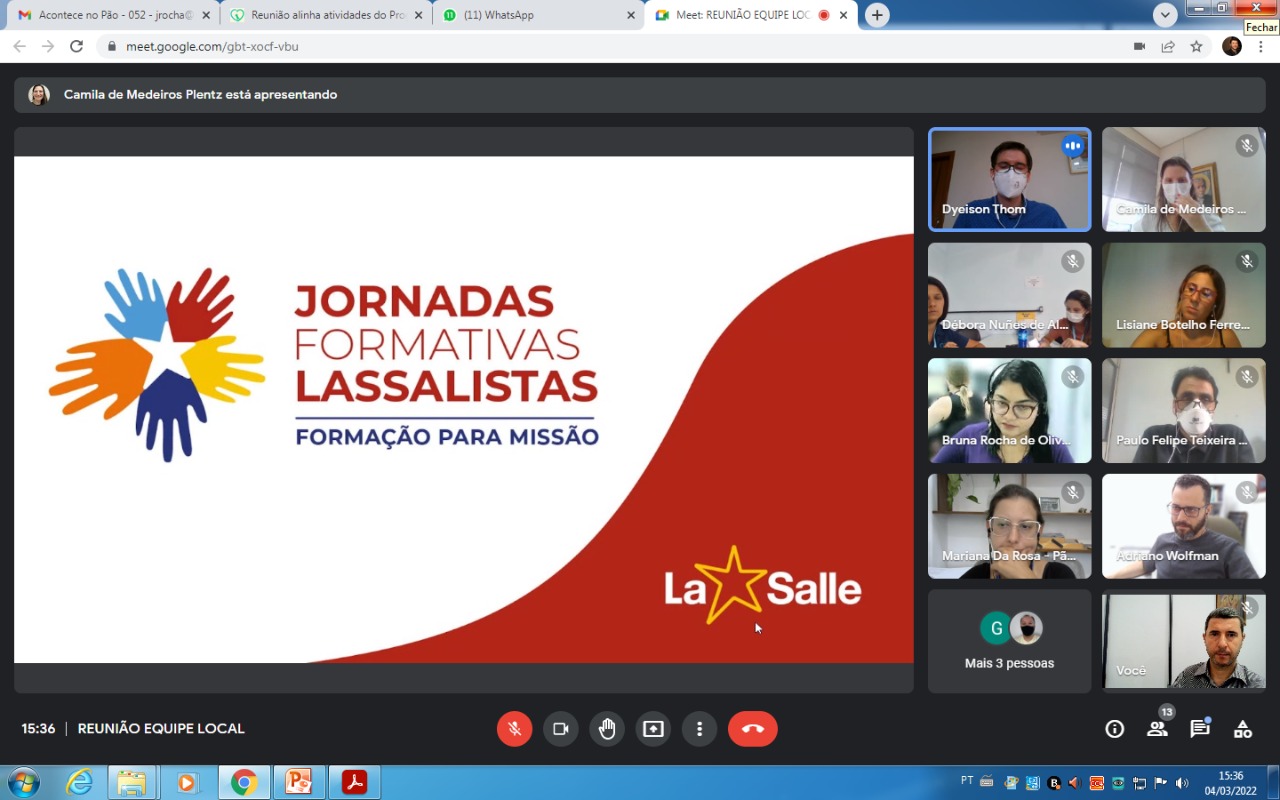
Task: Open the activities panel
Action: coord(1243,729)
